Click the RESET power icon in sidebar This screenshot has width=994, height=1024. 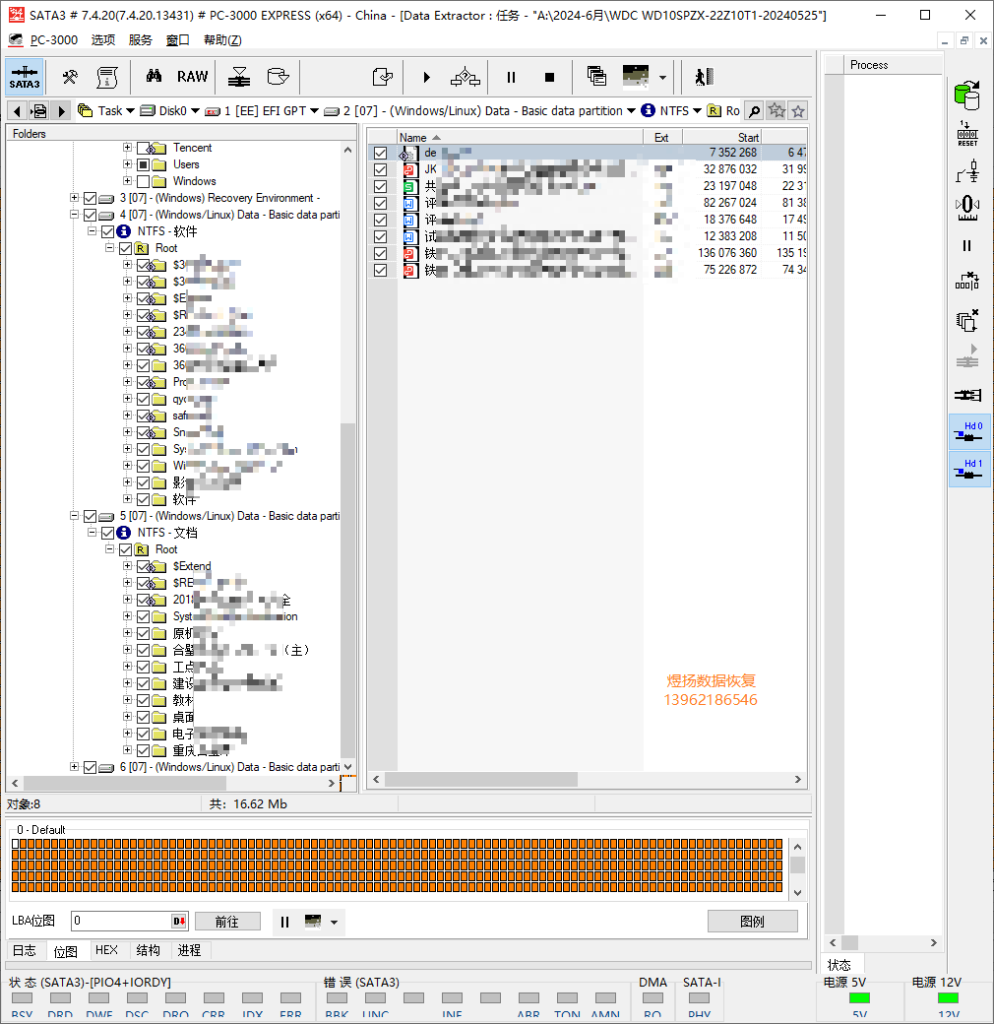point(967,135)
